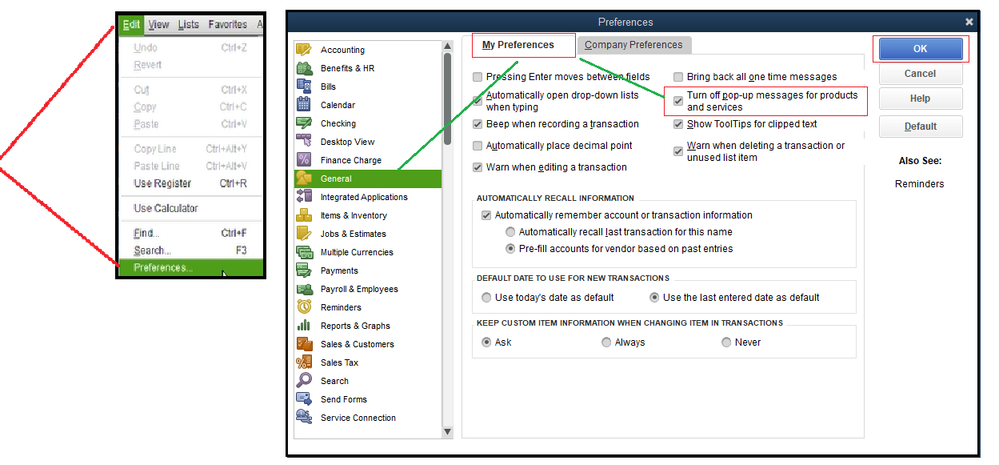The height and width of the screenshot is (465, 999).
Task: Select the Checking category icon
Action: 304,124
